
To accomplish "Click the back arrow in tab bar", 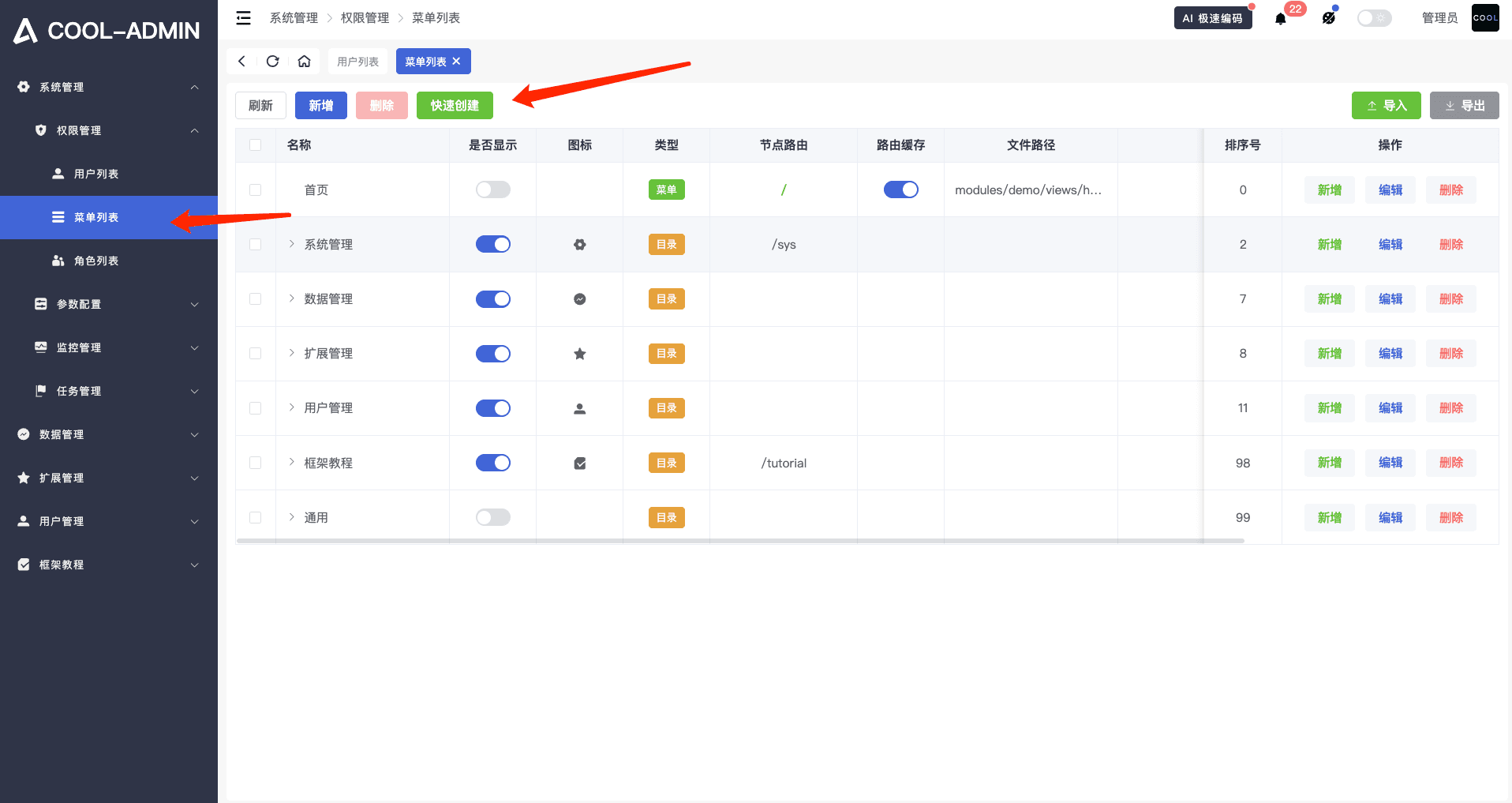I will (242, 62).
